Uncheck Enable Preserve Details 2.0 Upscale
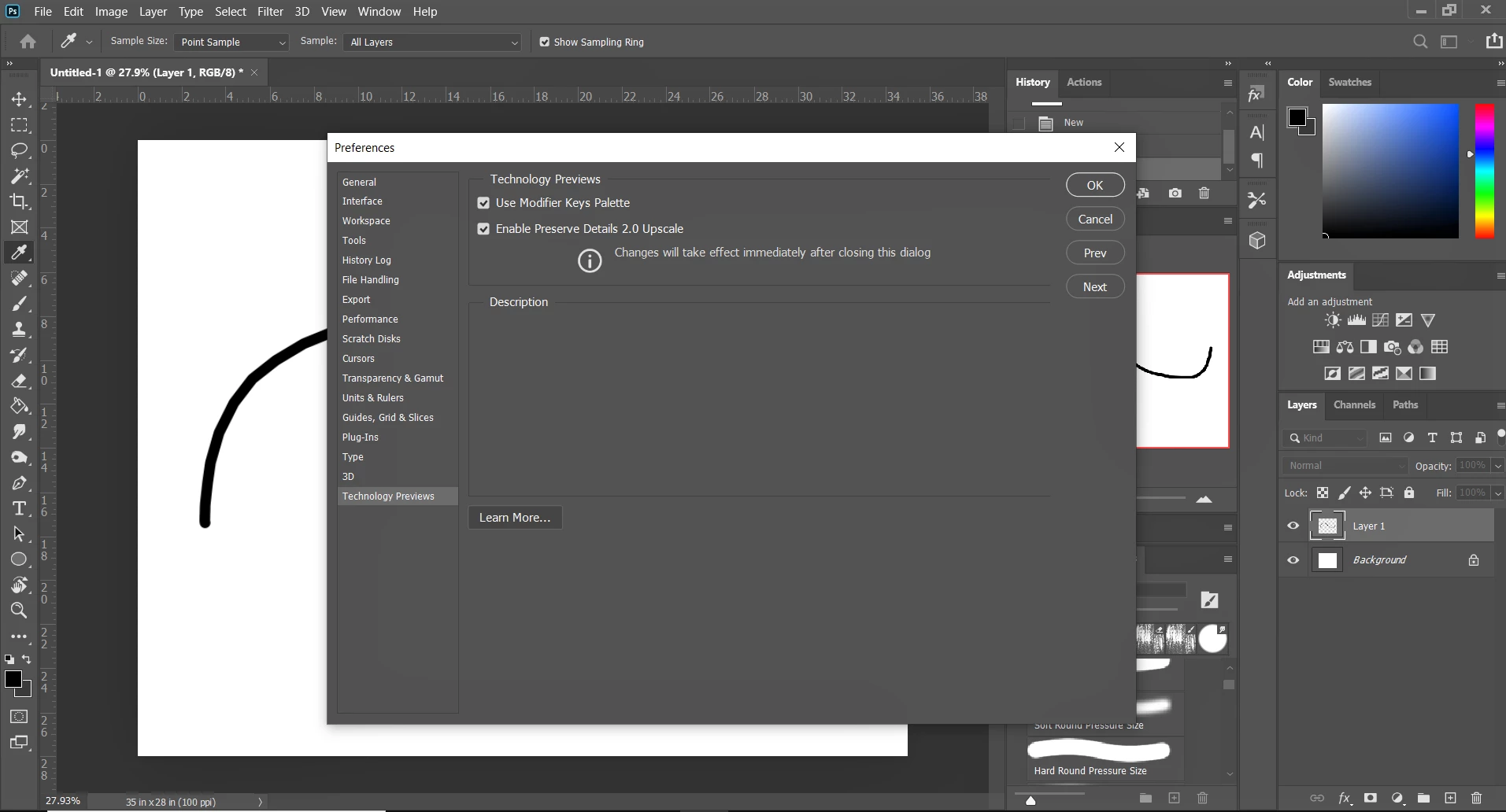Screen dimensions: 1506x812 pos(483,229)
